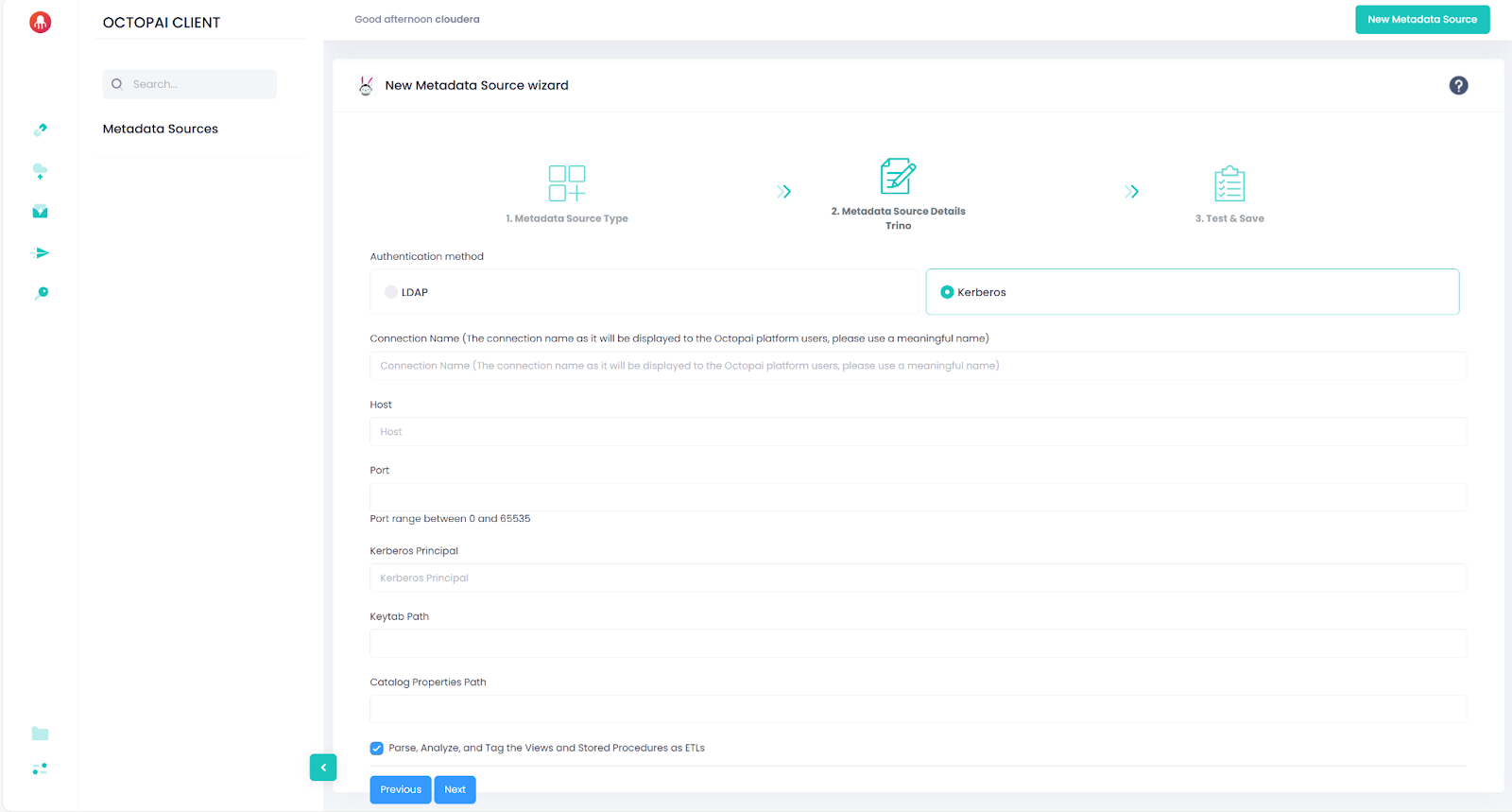Viewport: 1512px width, 812px height.
Task: Open the Octopai red logo home icon
Action: click(40, 22)
